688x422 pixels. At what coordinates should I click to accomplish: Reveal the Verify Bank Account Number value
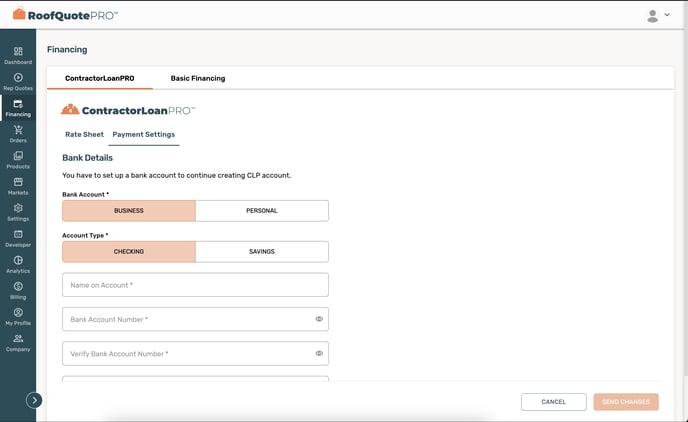tap(319, 353)
